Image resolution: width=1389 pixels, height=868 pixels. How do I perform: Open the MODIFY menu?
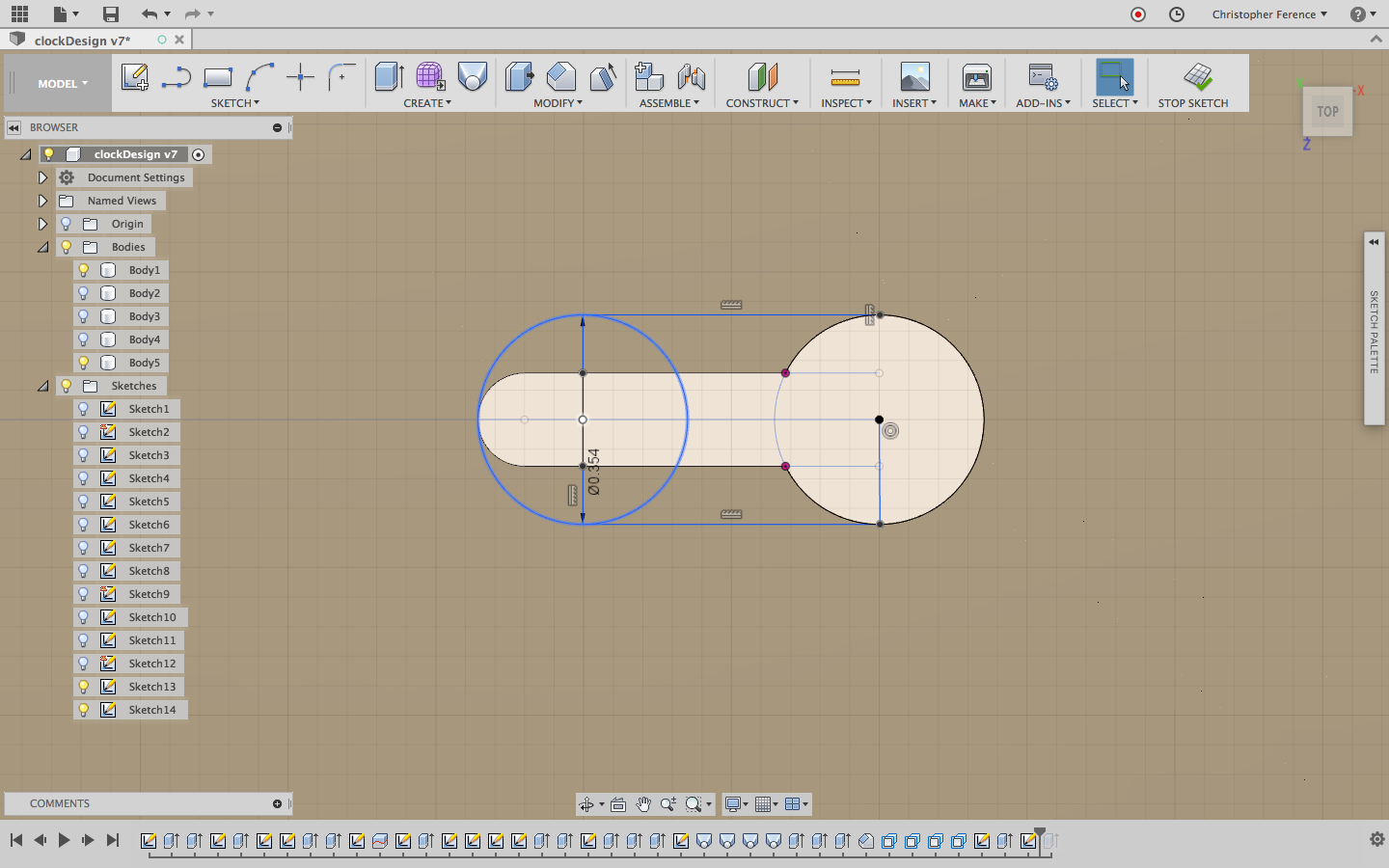click(x=558, y=103)
